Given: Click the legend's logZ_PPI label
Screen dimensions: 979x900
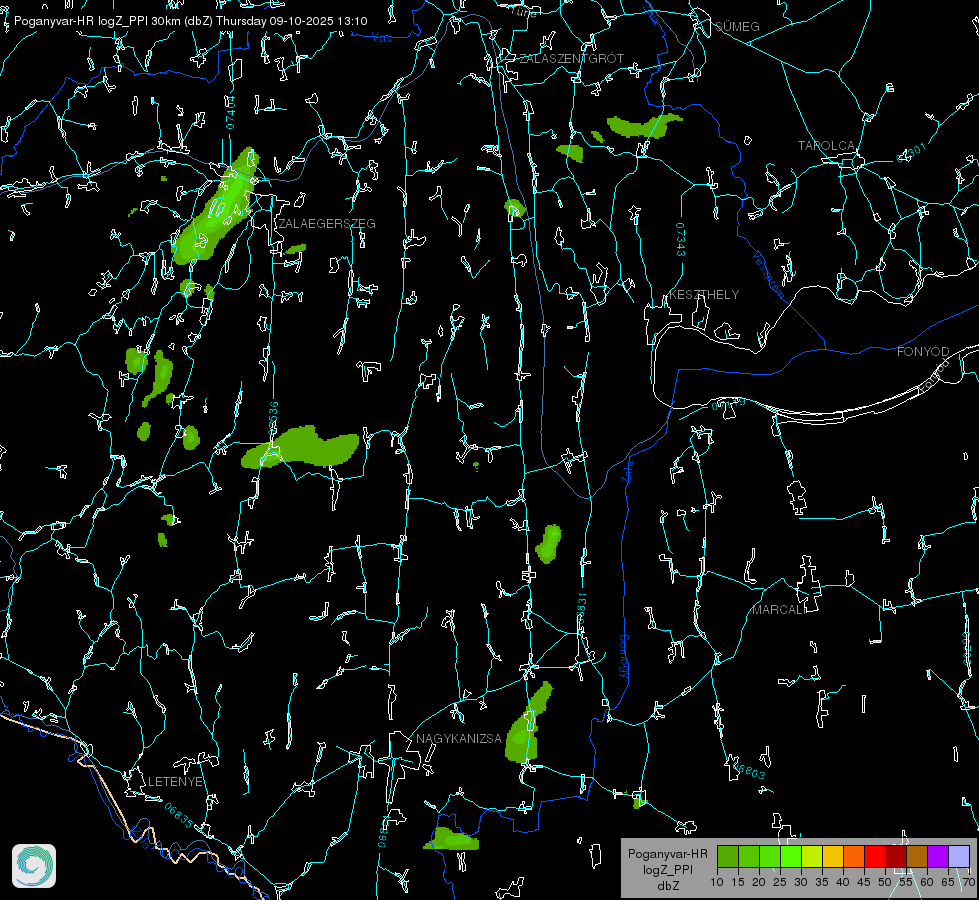Looking at the screenshot, I should [667, 869].
